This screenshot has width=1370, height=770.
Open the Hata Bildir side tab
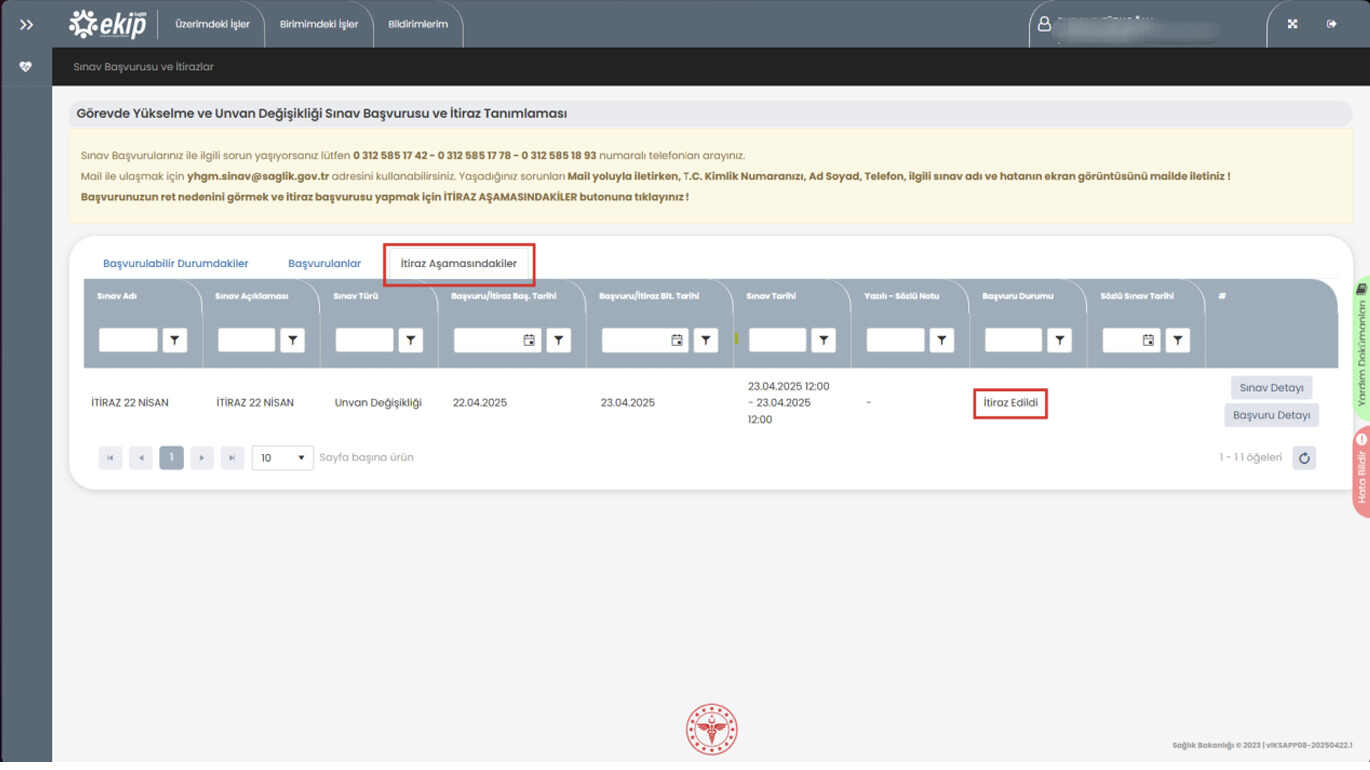(x=1361, y=470)
